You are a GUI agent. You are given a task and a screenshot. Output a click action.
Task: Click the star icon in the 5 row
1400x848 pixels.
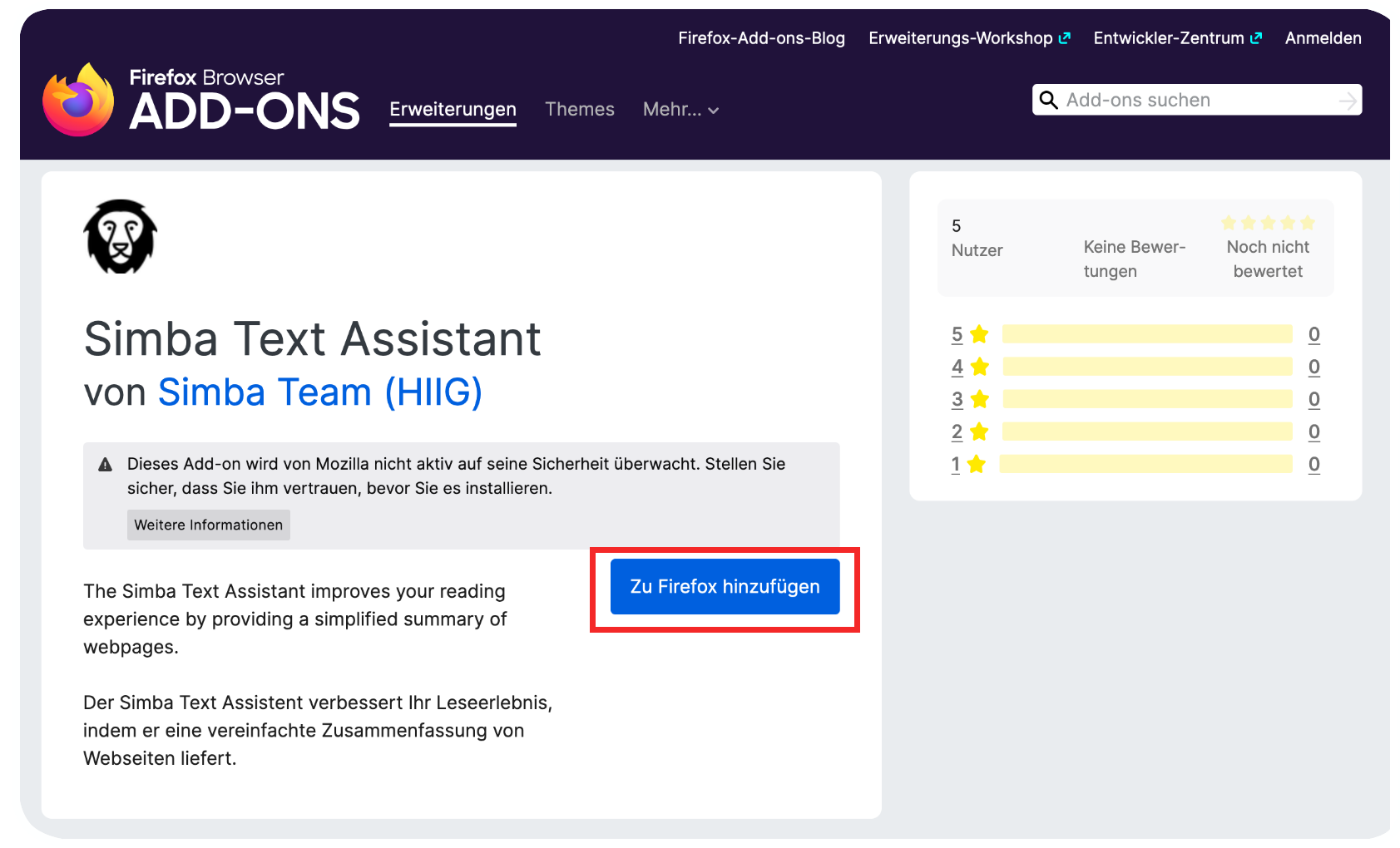point(979,334)
